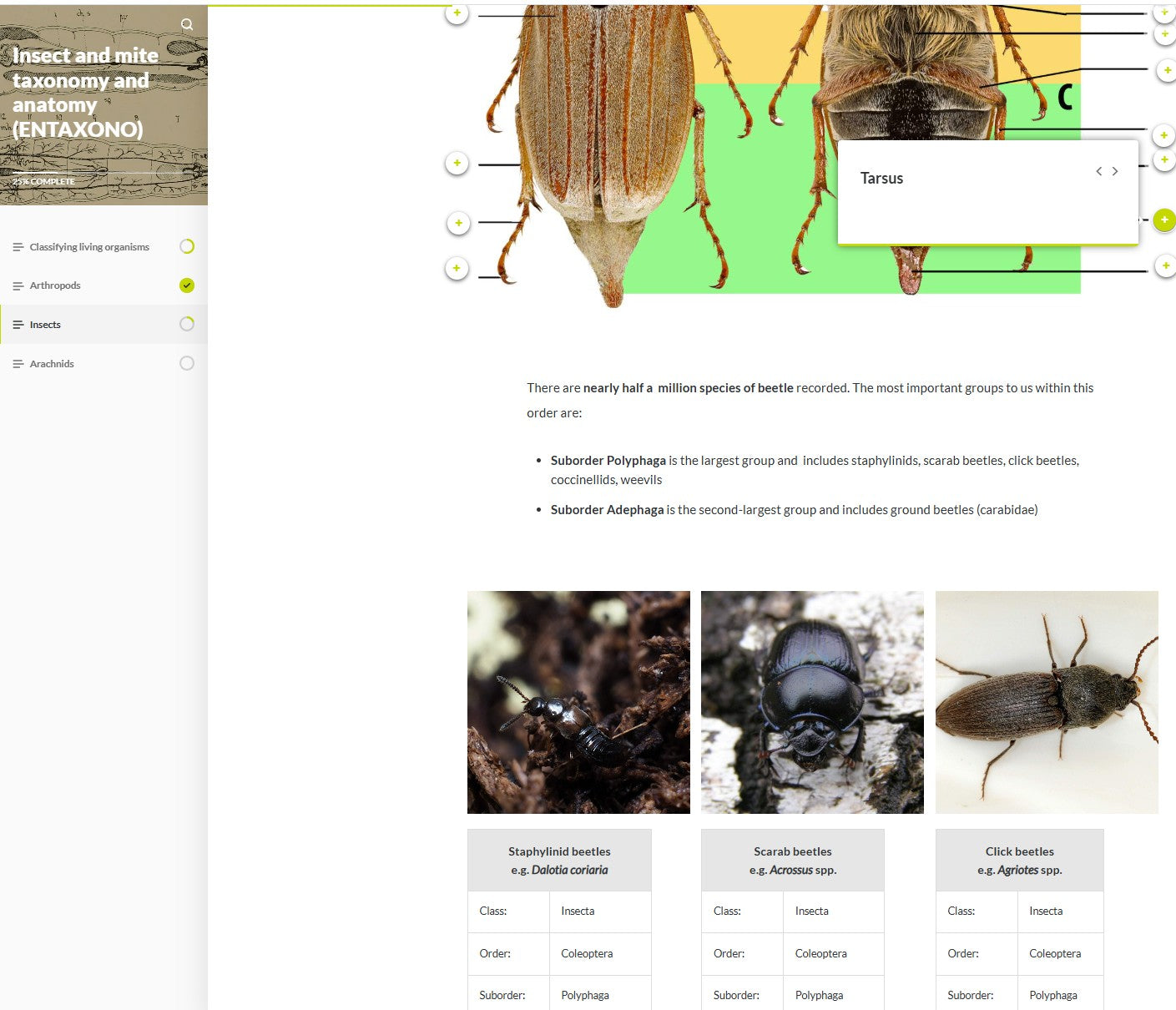Image resolution: width=1176 pixels, height=1010 pixels.
Task: Click the list icon beside Arachnids
Action: tap(18, 363)
